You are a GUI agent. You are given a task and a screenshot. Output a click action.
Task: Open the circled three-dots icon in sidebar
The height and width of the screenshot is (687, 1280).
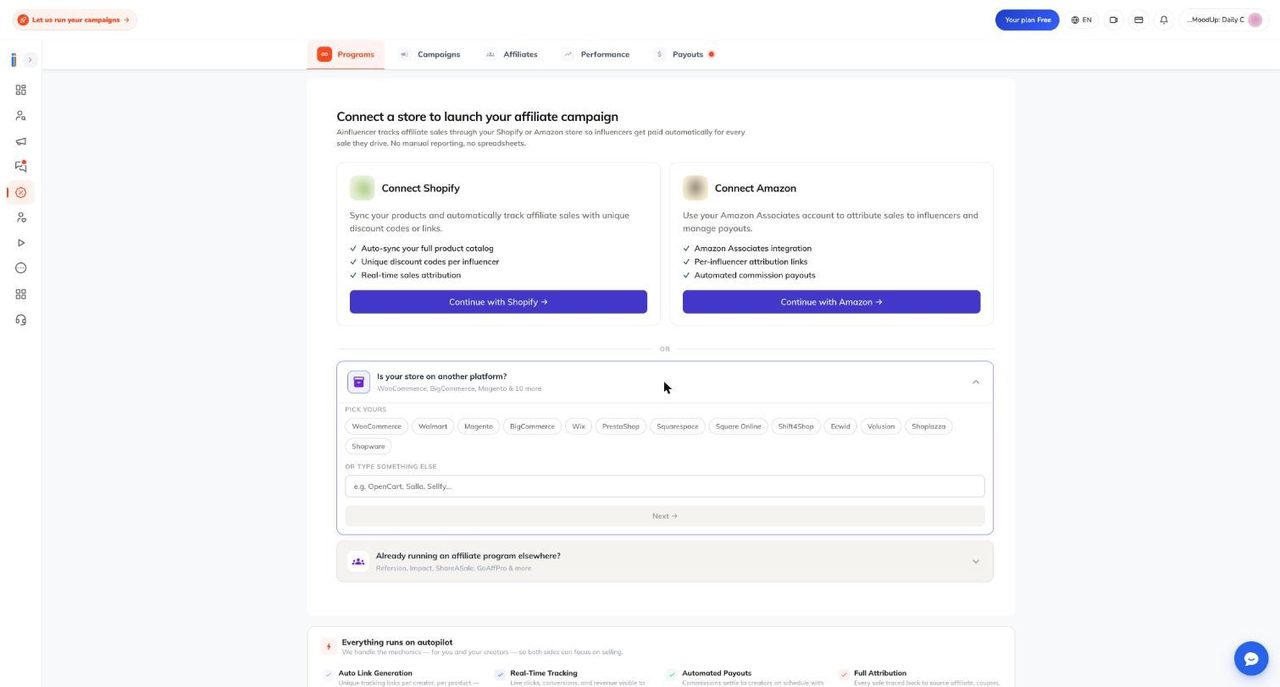[x=21, y=268]
